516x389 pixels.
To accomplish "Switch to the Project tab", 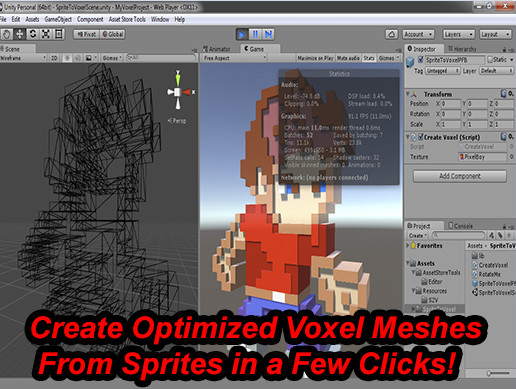I will 424,226.
